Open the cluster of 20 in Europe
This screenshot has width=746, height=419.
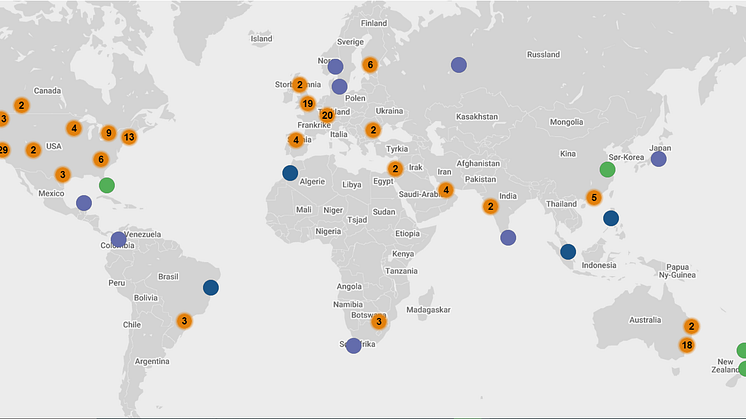tap(327, 115)
